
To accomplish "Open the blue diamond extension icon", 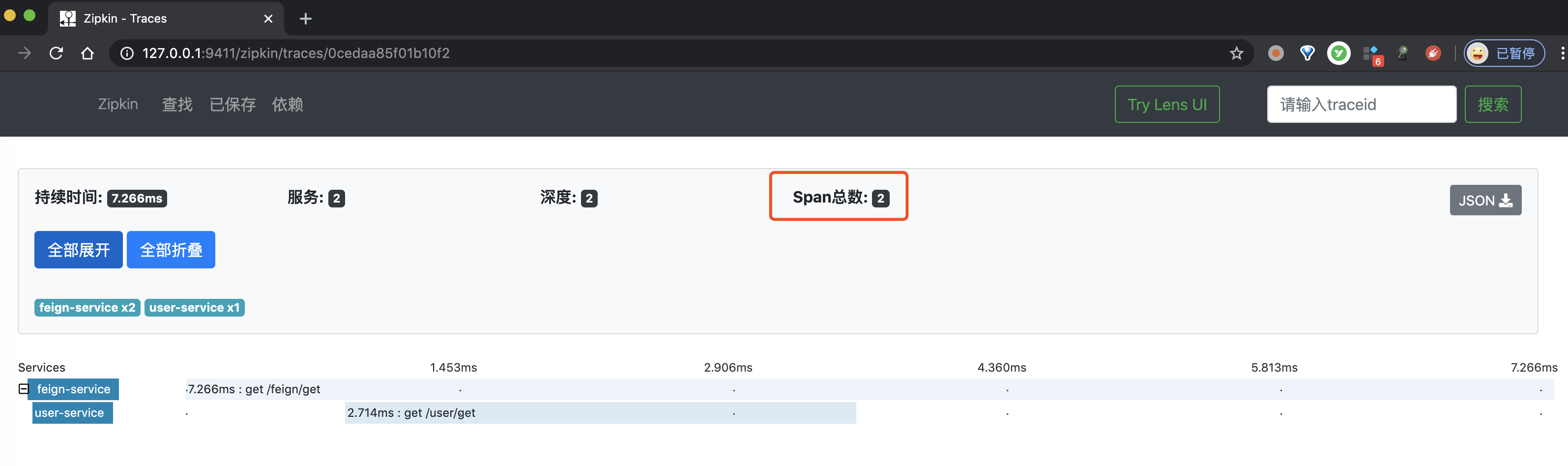I will pyautogui.click(x=1307, y=54).
